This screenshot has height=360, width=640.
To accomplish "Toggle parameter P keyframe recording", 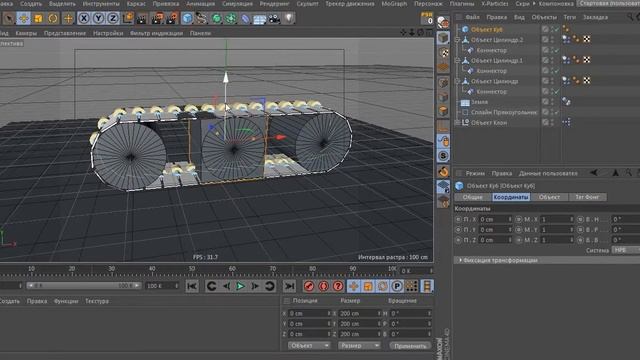I will (397, 286).
